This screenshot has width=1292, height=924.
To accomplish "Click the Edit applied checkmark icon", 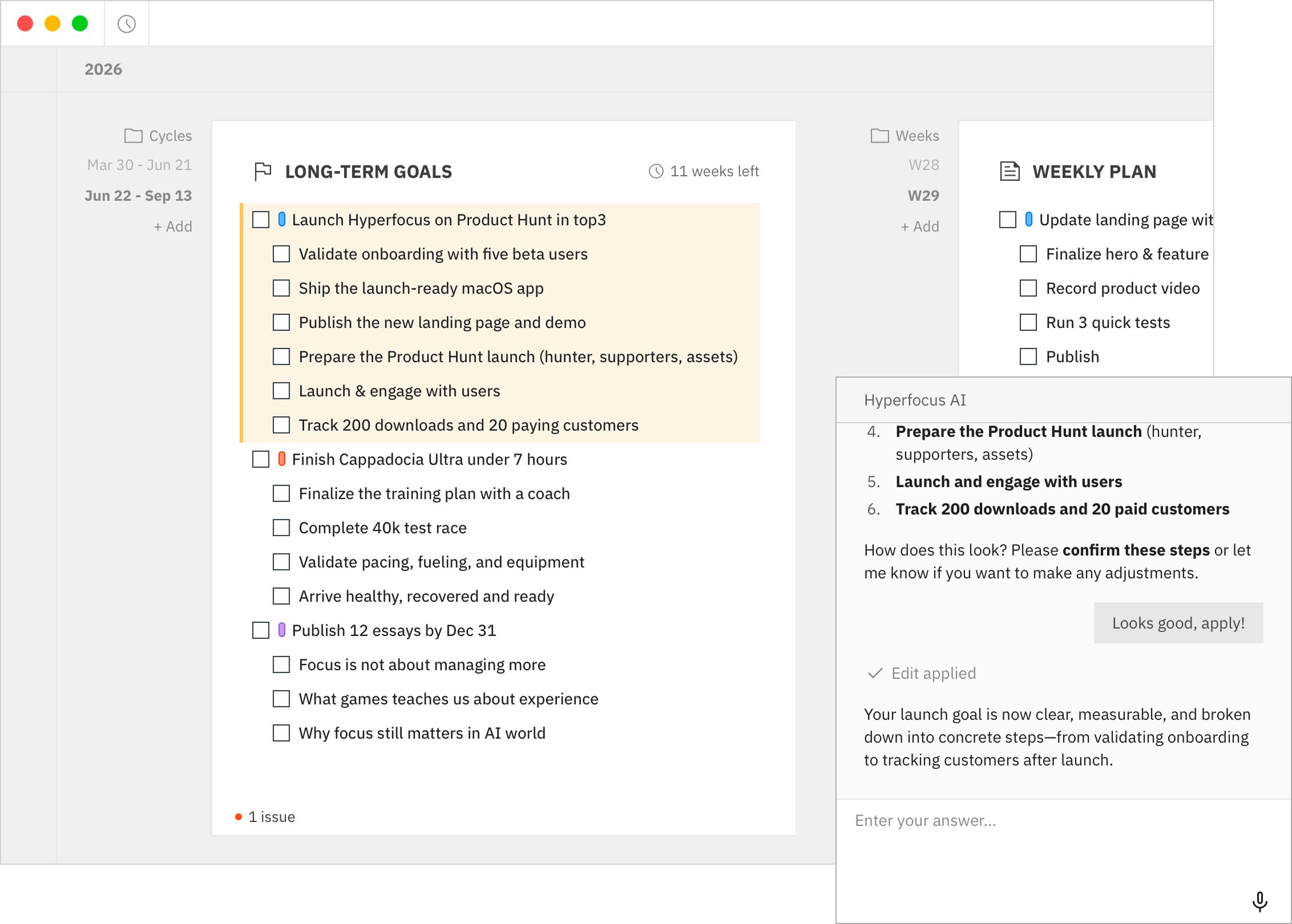I will [x=875, y=674].
